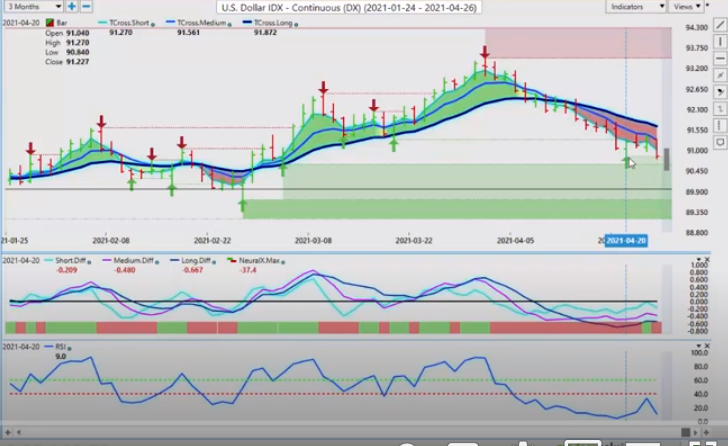Click the TCross.Short legend label
Image resolution: width=728 pixels, height=446 pixels.
tap(129, 23)
